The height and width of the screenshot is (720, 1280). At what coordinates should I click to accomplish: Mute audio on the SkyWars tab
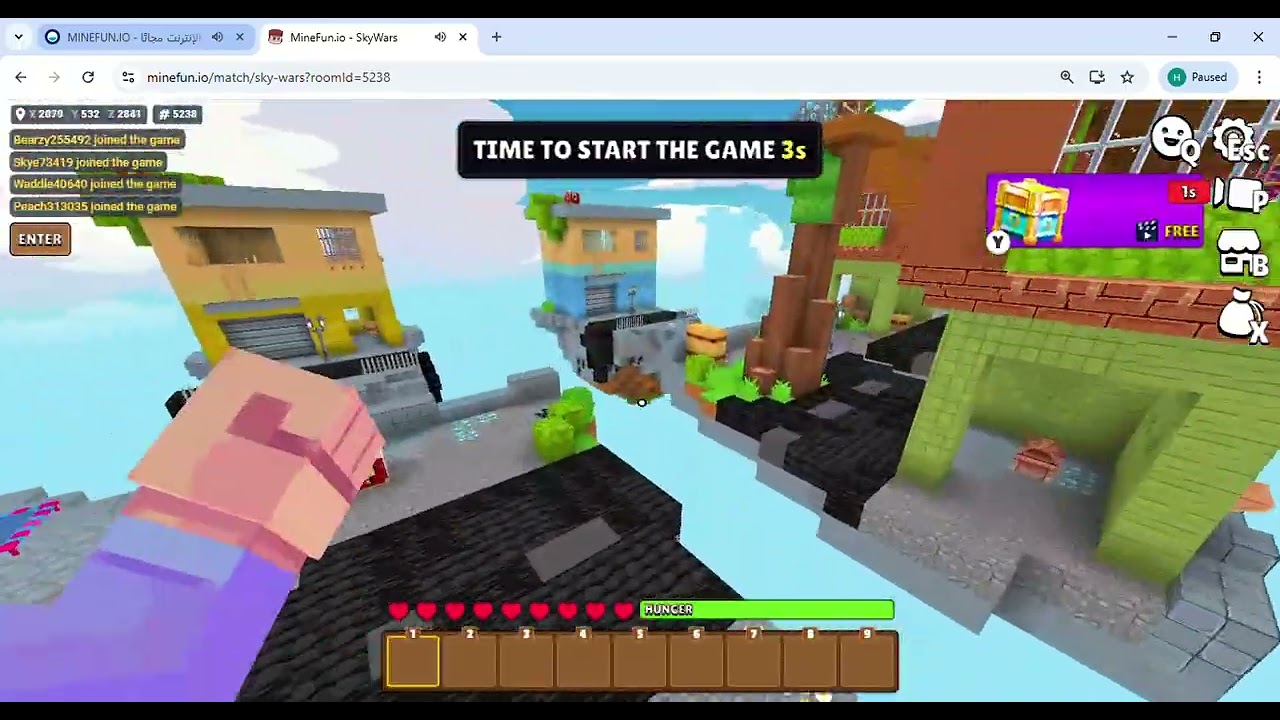(440, 37)
